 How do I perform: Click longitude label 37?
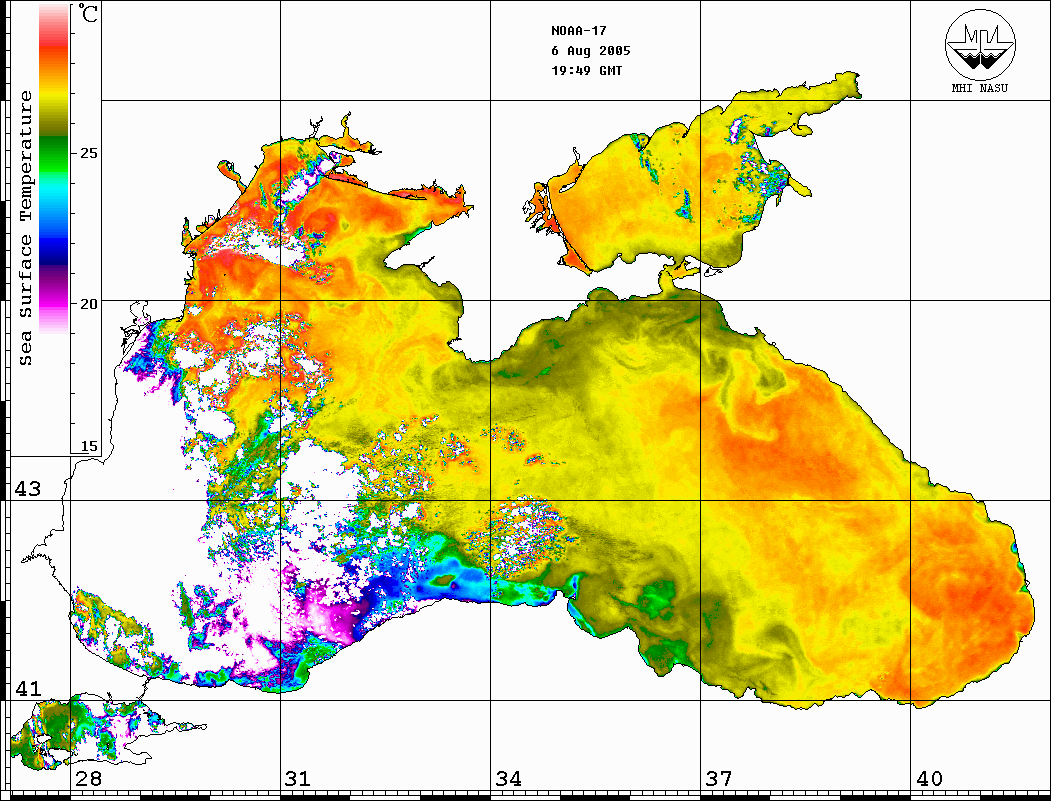coord(719,778)
